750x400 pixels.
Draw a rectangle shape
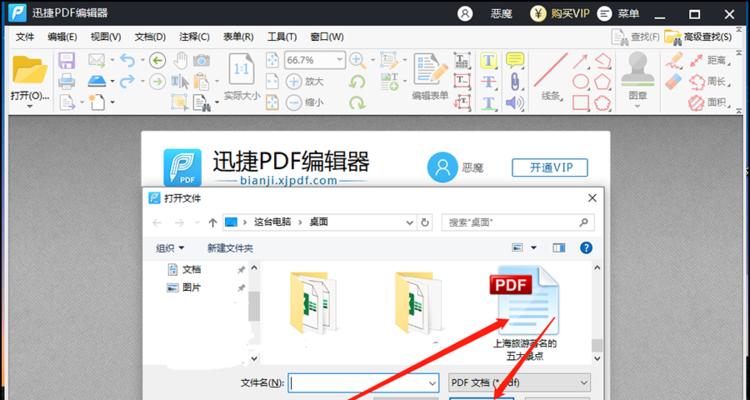[x=580, y=103]
